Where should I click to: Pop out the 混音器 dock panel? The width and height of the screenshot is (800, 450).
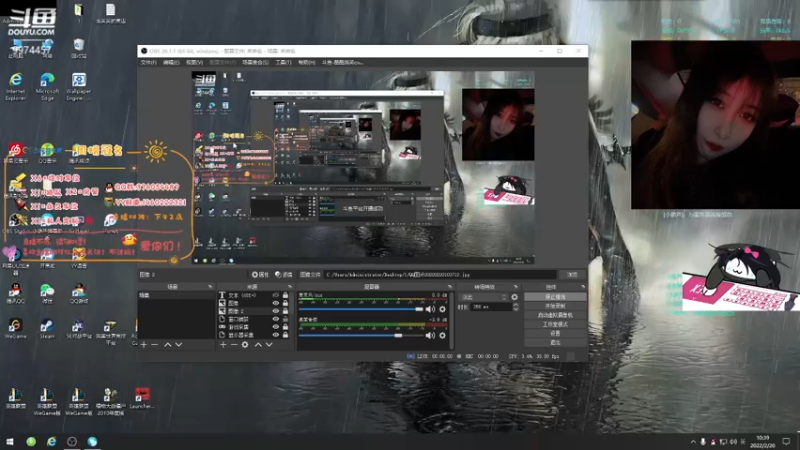449,287
